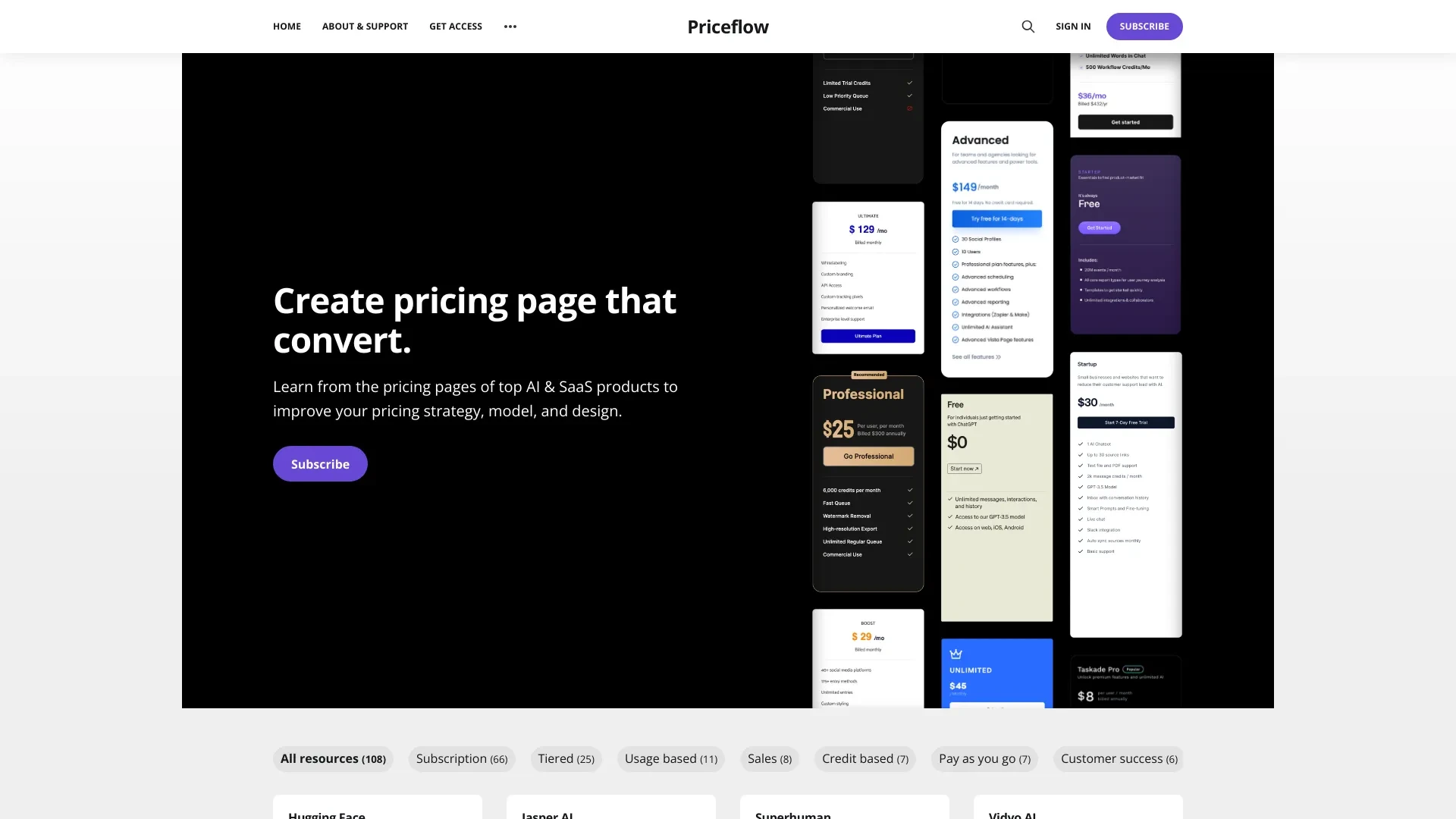
Task: Click the Subscribe button in hero section
Action: [x=320, y=463]
